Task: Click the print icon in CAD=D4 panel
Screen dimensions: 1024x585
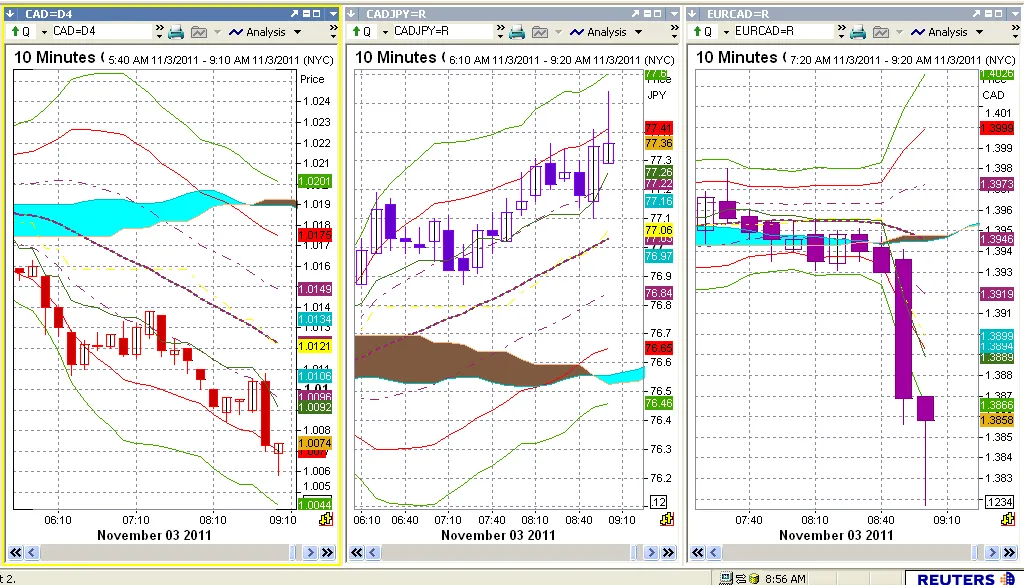Action: pyautogui.click(x=176, y=32)
